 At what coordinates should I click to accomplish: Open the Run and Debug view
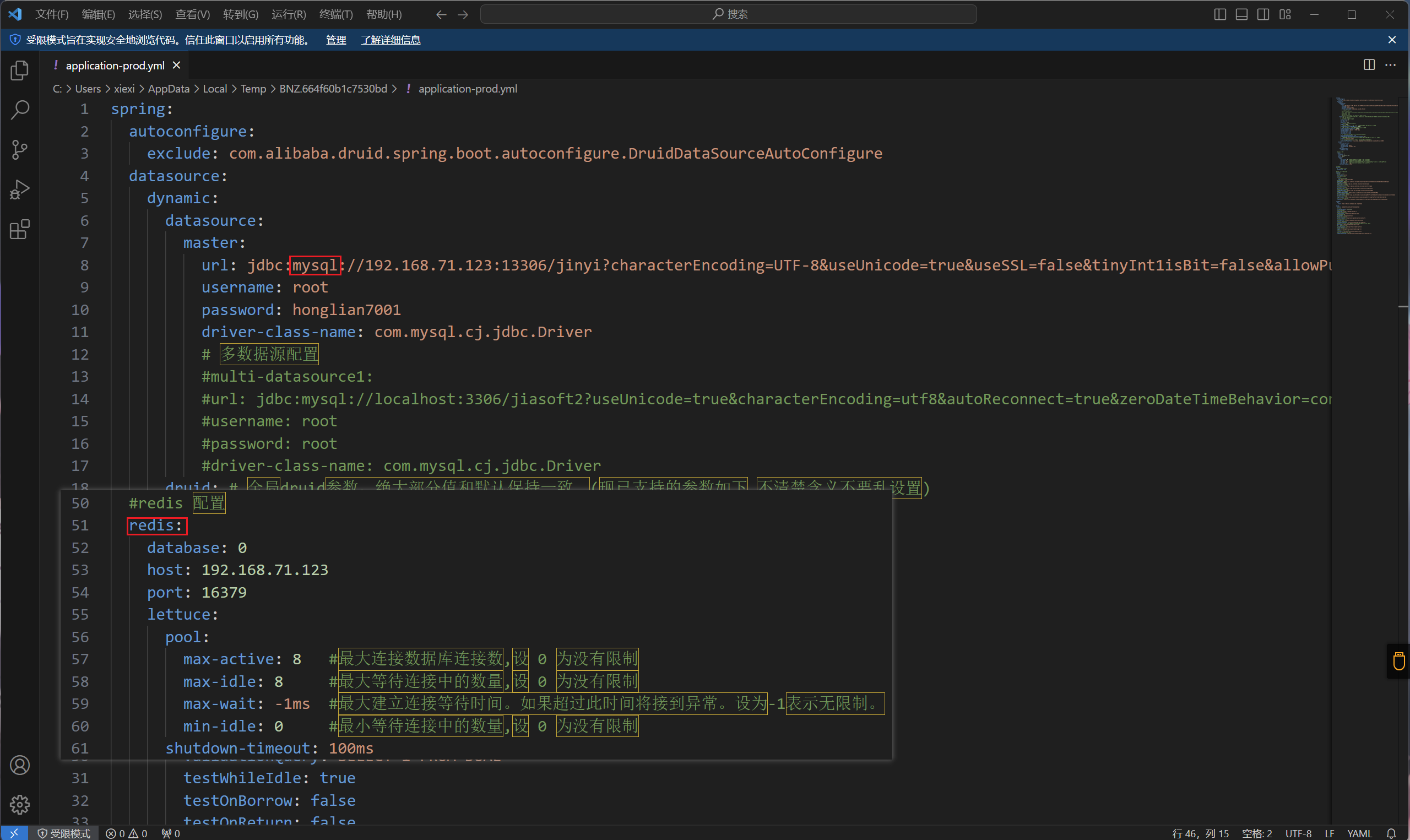coord(20,189)
